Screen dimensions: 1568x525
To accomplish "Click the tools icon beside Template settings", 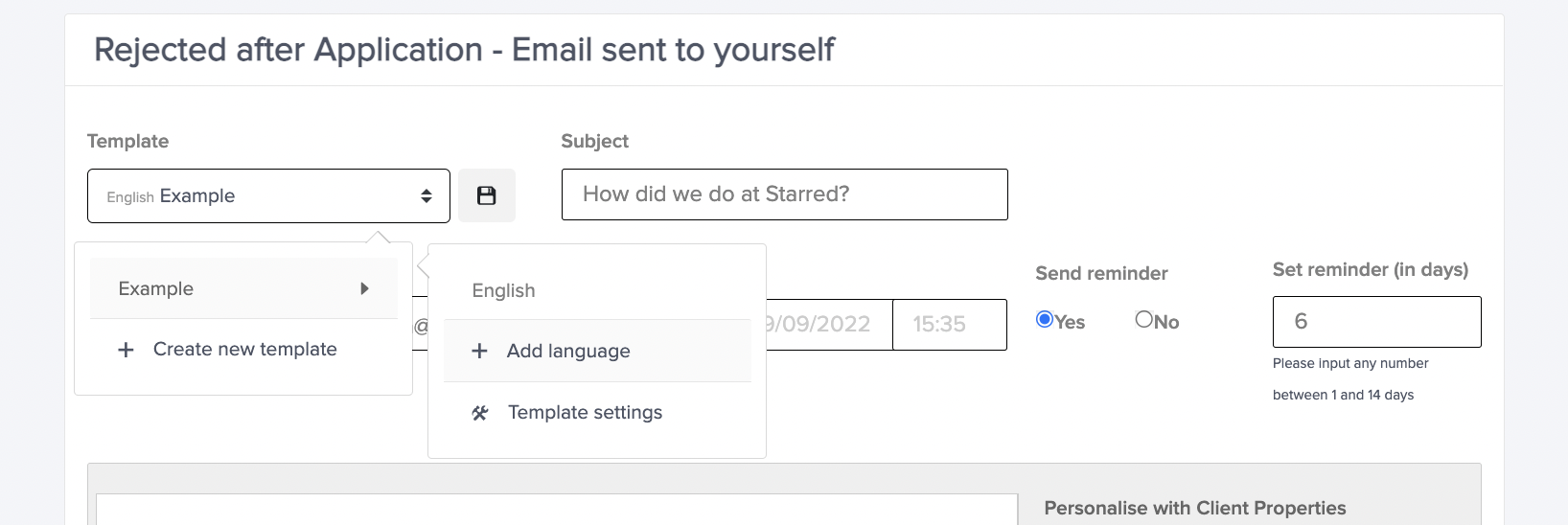I will click(480, 413).
